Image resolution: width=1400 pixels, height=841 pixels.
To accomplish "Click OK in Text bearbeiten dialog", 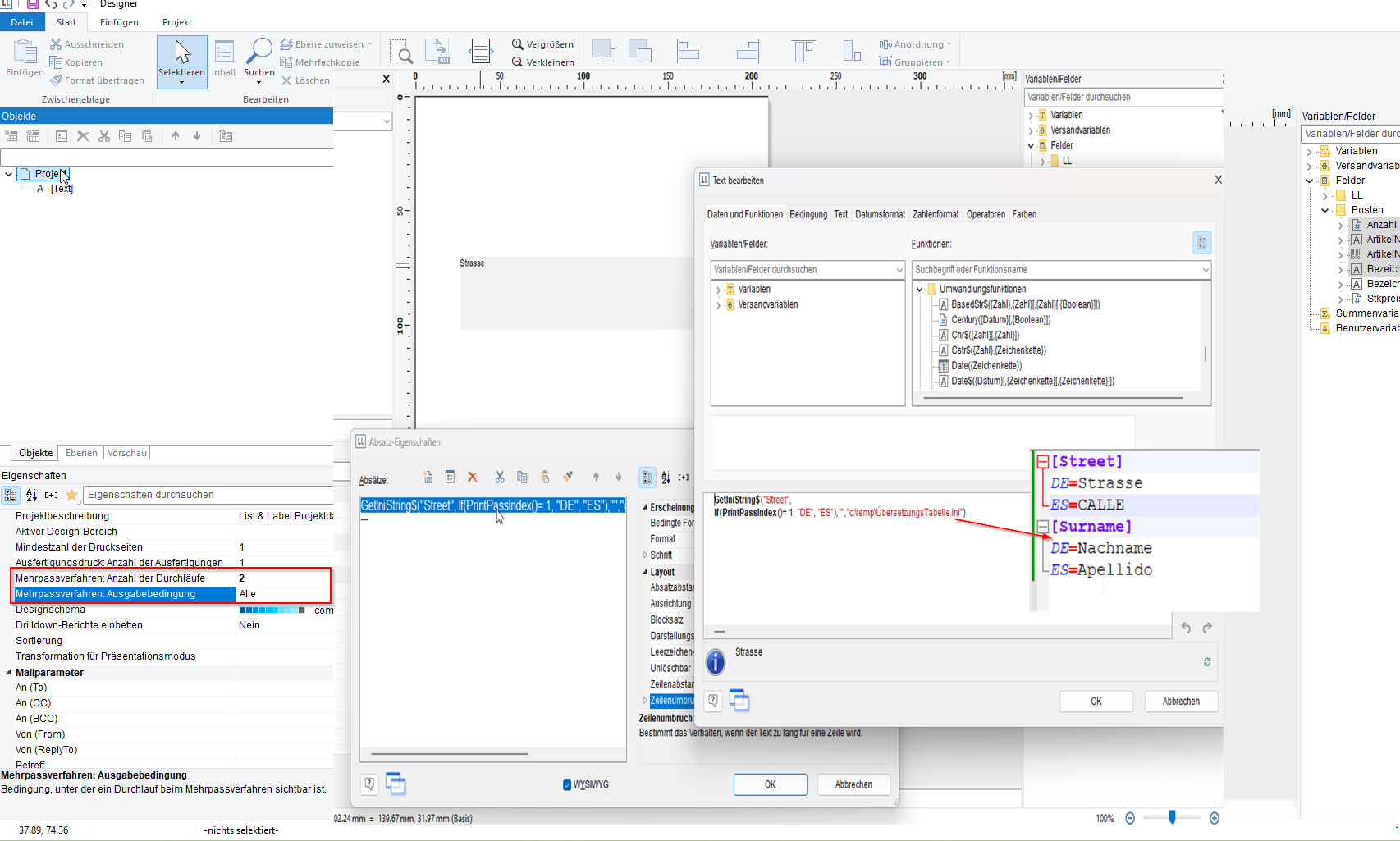I will (1096, 702).
